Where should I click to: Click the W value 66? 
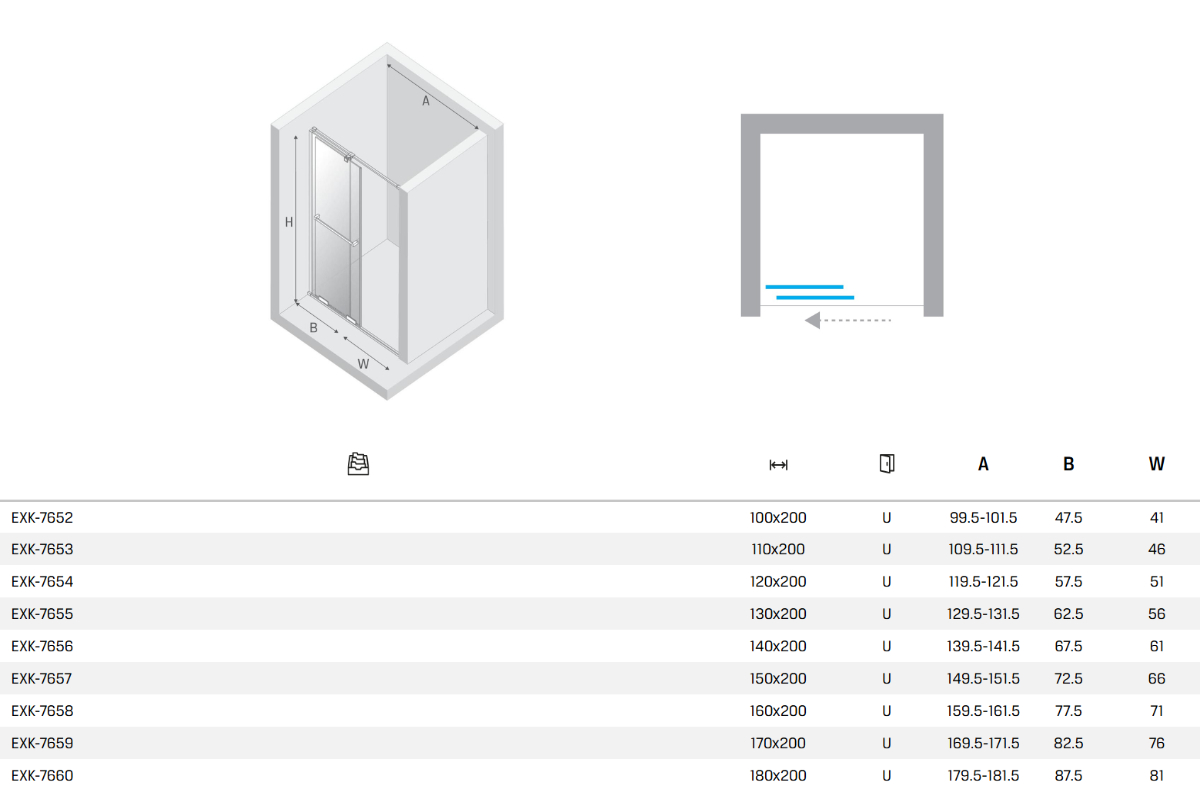[x=1157, y=678]
